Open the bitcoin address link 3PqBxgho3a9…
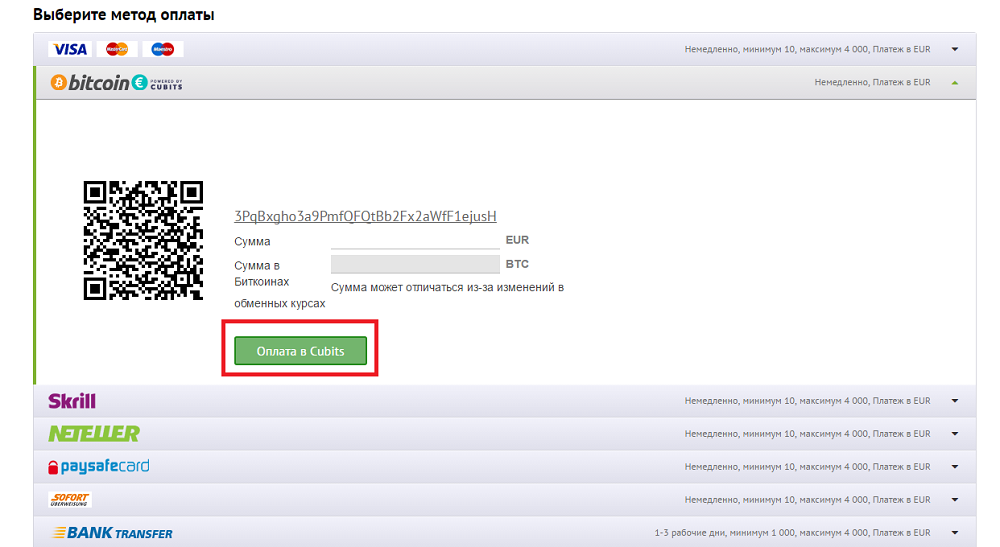This screenshot has width=1000, height=547. pos(365,216)
